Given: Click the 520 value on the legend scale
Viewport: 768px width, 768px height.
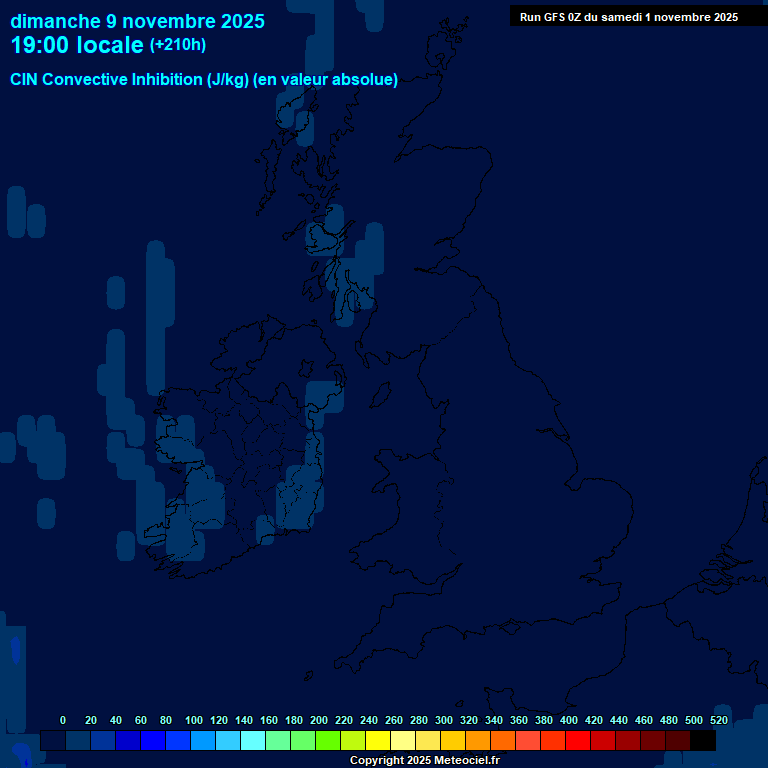Looking at the screenshot, I should point(718,720).
